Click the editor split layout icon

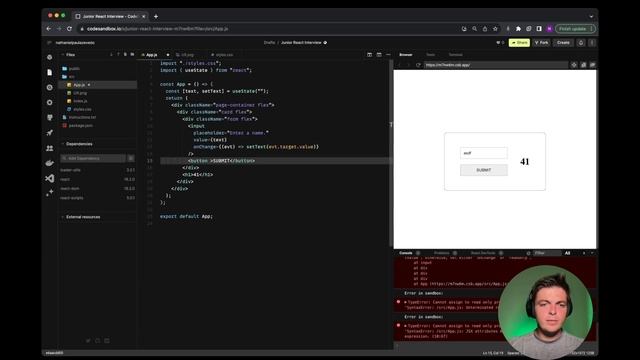[369, 55]
